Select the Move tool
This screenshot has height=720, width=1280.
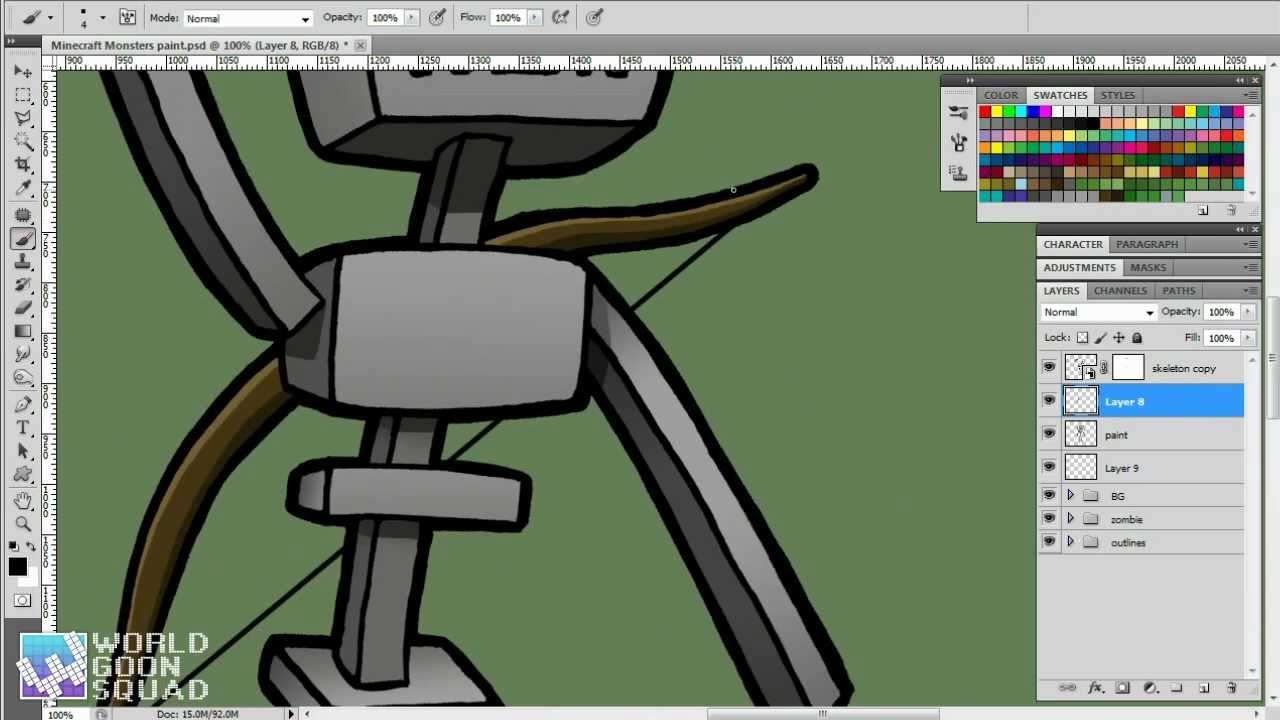24,71
